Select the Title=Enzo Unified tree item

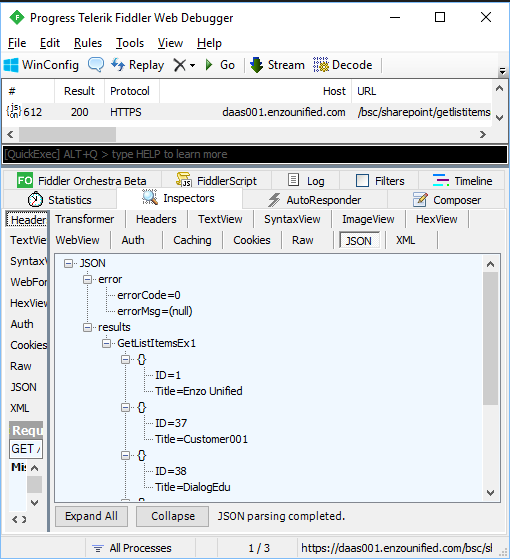click(199, 391)
